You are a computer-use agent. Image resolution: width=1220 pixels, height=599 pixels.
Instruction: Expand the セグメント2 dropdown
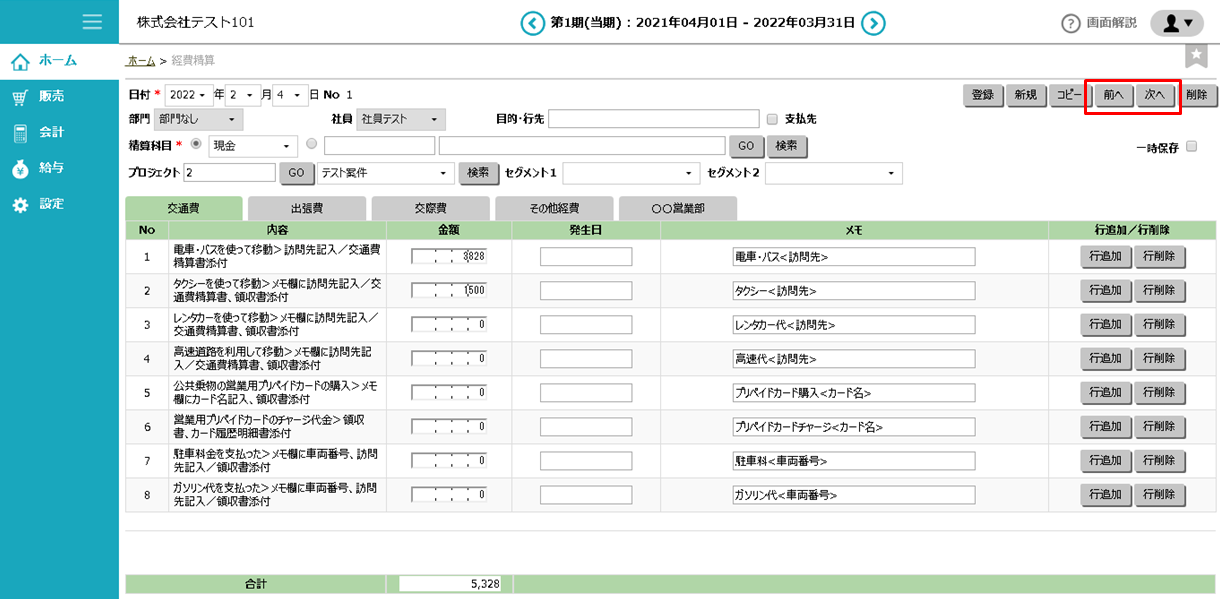click(834, 174)
